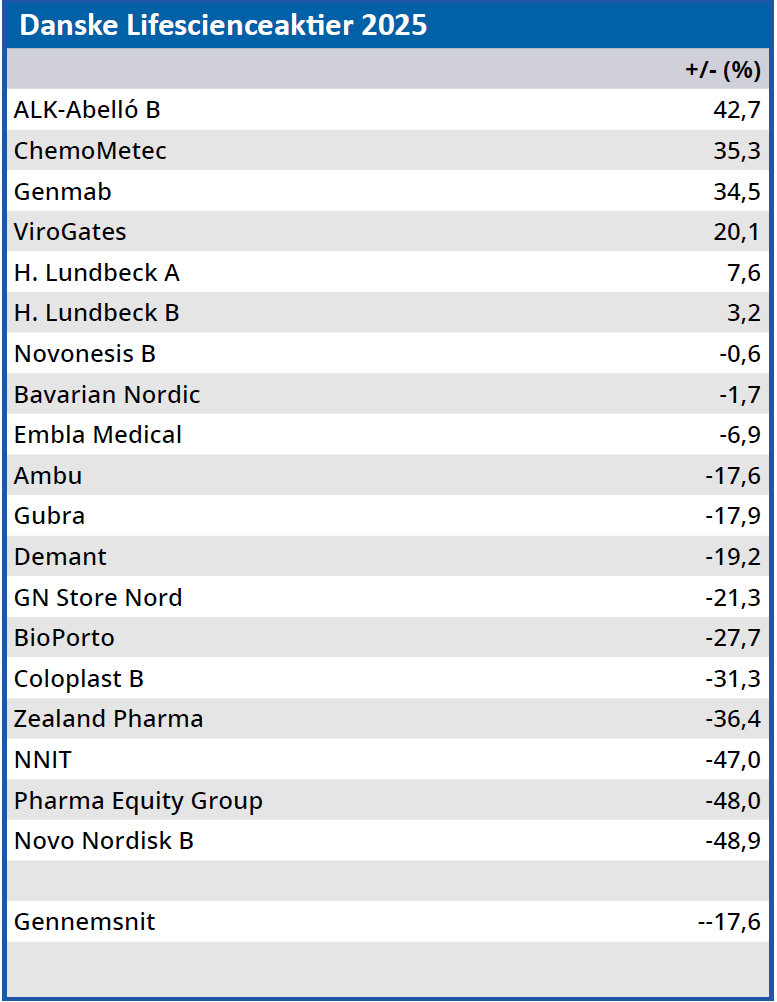Image resolution: width=777 pixels, height=1002 pixels.
Task: Select the Gubra row label
Action: [x=50, y=516]
